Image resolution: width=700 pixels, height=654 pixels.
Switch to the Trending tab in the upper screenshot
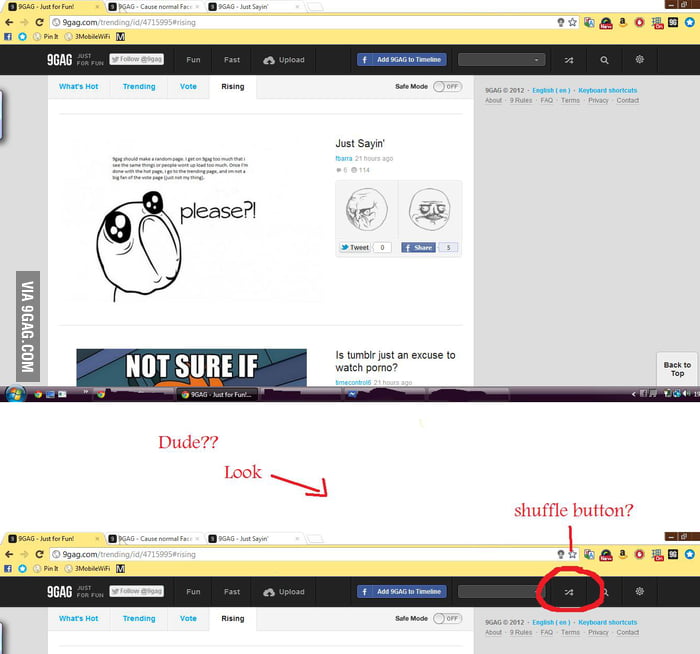click(139, 87)
